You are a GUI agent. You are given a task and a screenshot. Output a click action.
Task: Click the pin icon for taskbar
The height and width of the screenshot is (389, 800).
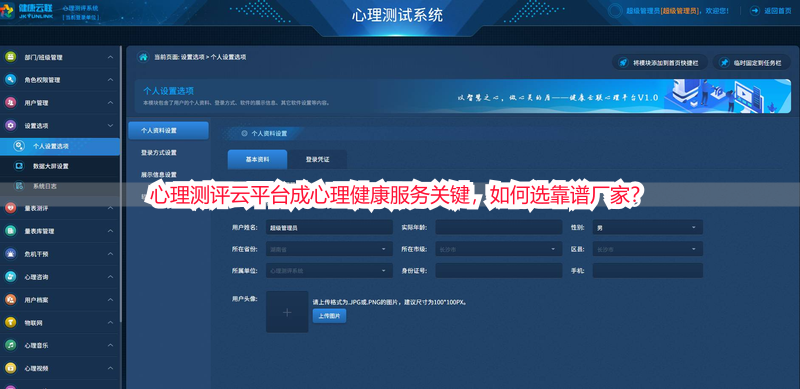(723, 63)
